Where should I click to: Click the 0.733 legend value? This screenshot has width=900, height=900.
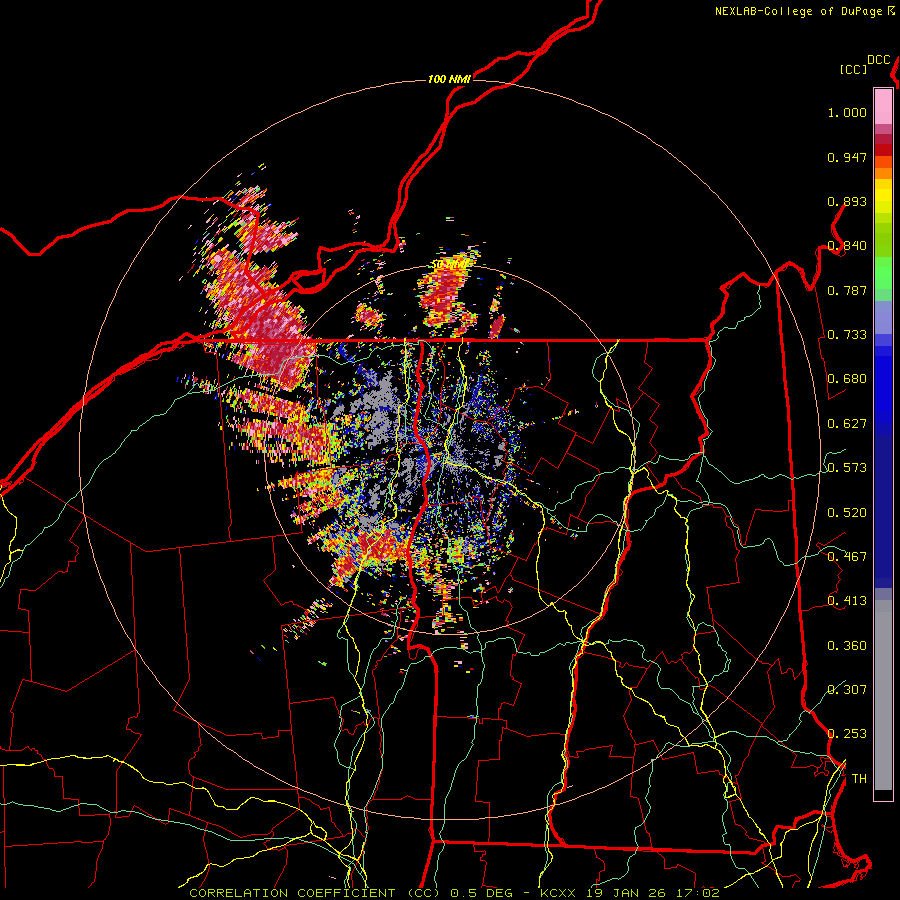point(847,335)
